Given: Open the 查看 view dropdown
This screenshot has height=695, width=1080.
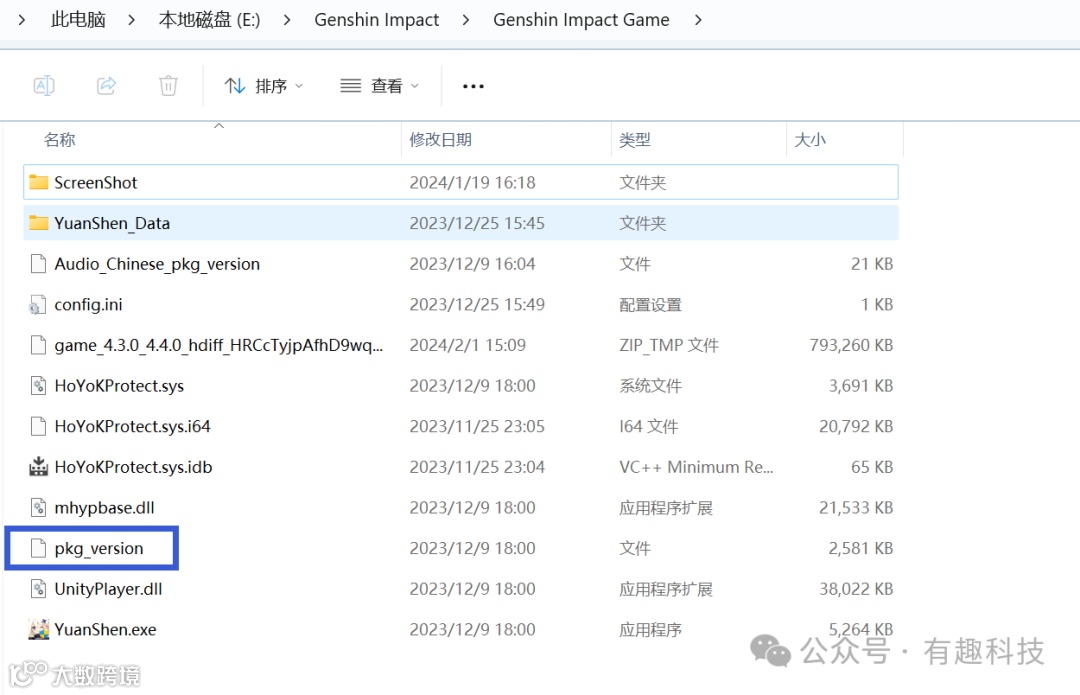Looking at the screenshot, I should (x=380, y=86).
